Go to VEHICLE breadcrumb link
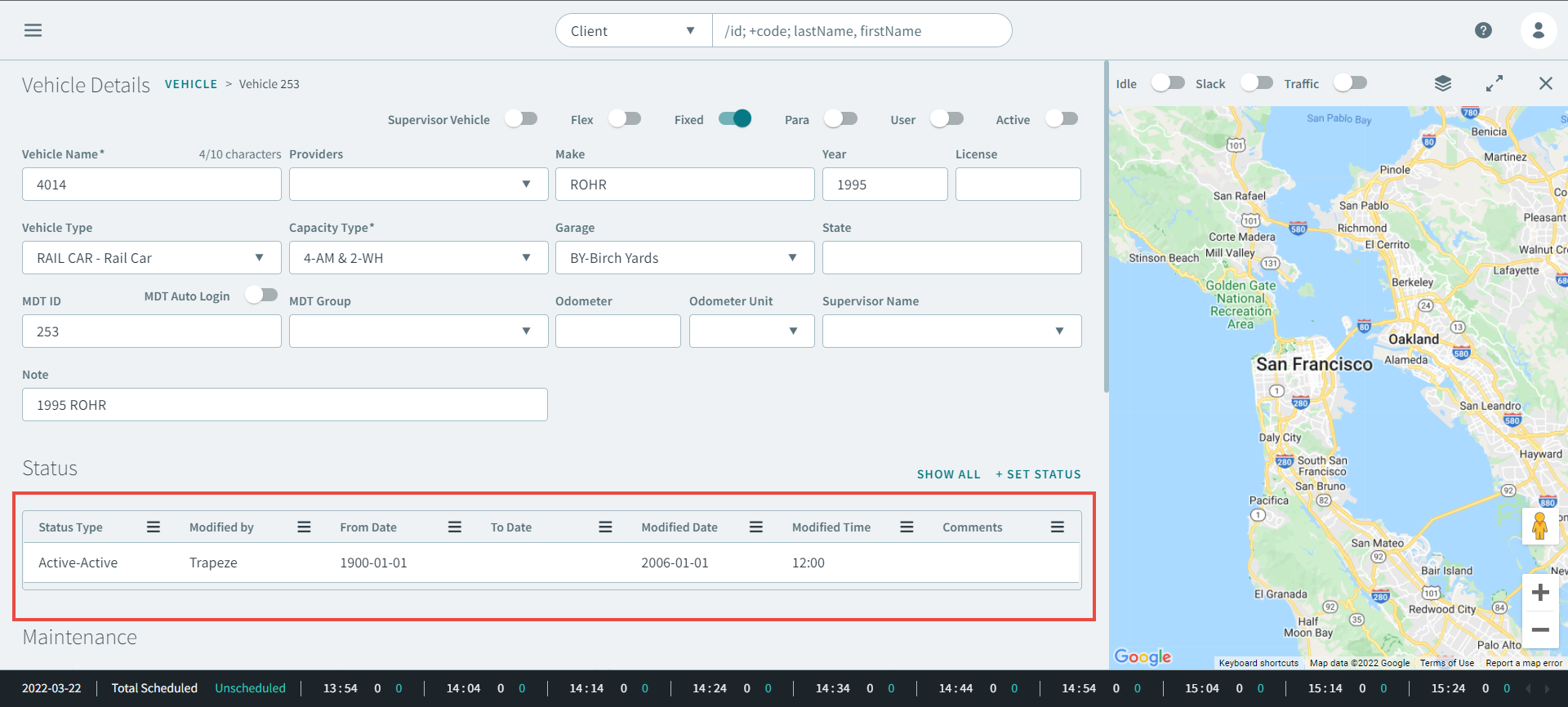The height and width of the screenshot is (707, 1568). [191, 84]
